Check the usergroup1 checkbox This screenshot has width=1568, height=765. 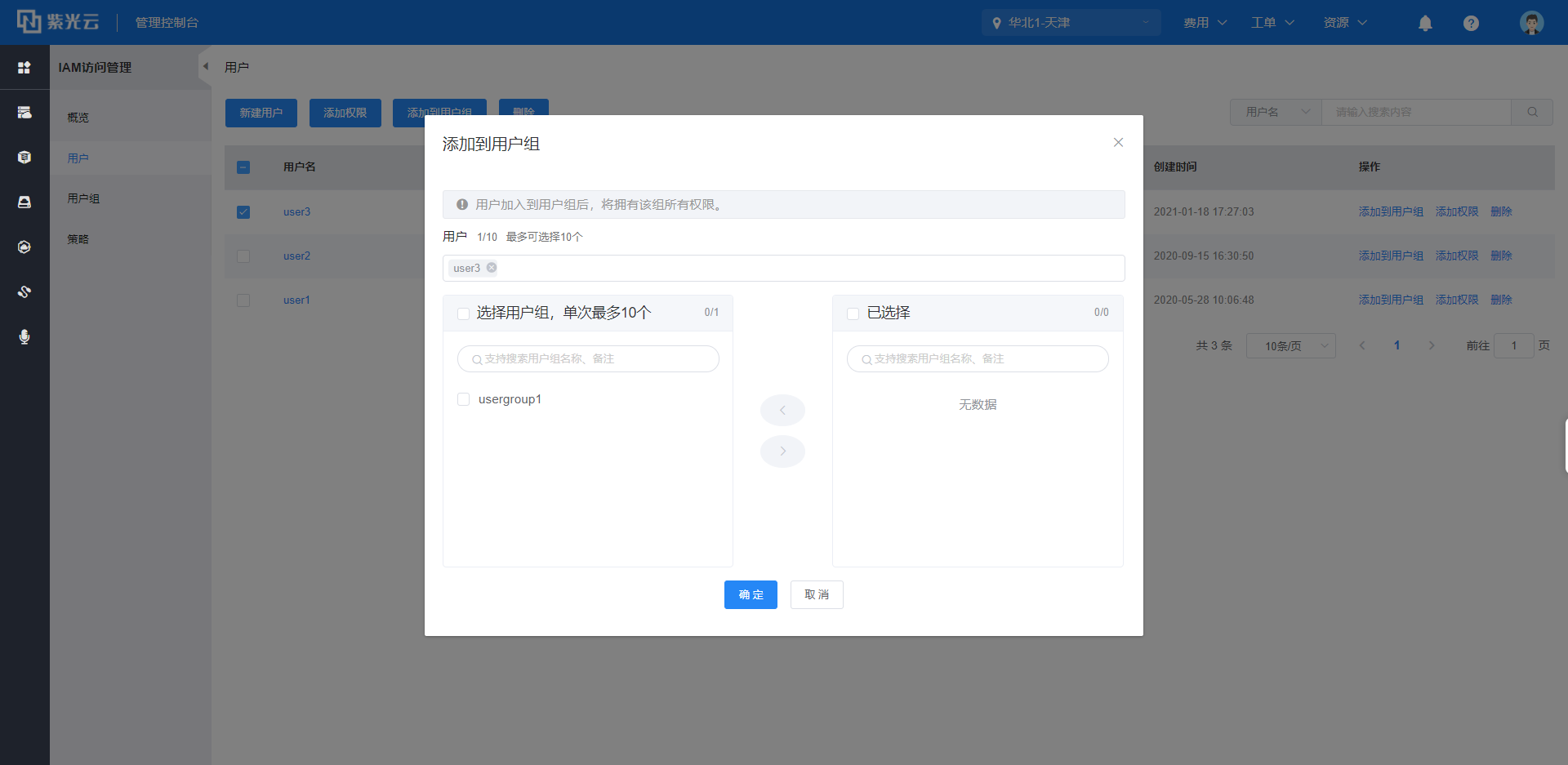[464, 399]
